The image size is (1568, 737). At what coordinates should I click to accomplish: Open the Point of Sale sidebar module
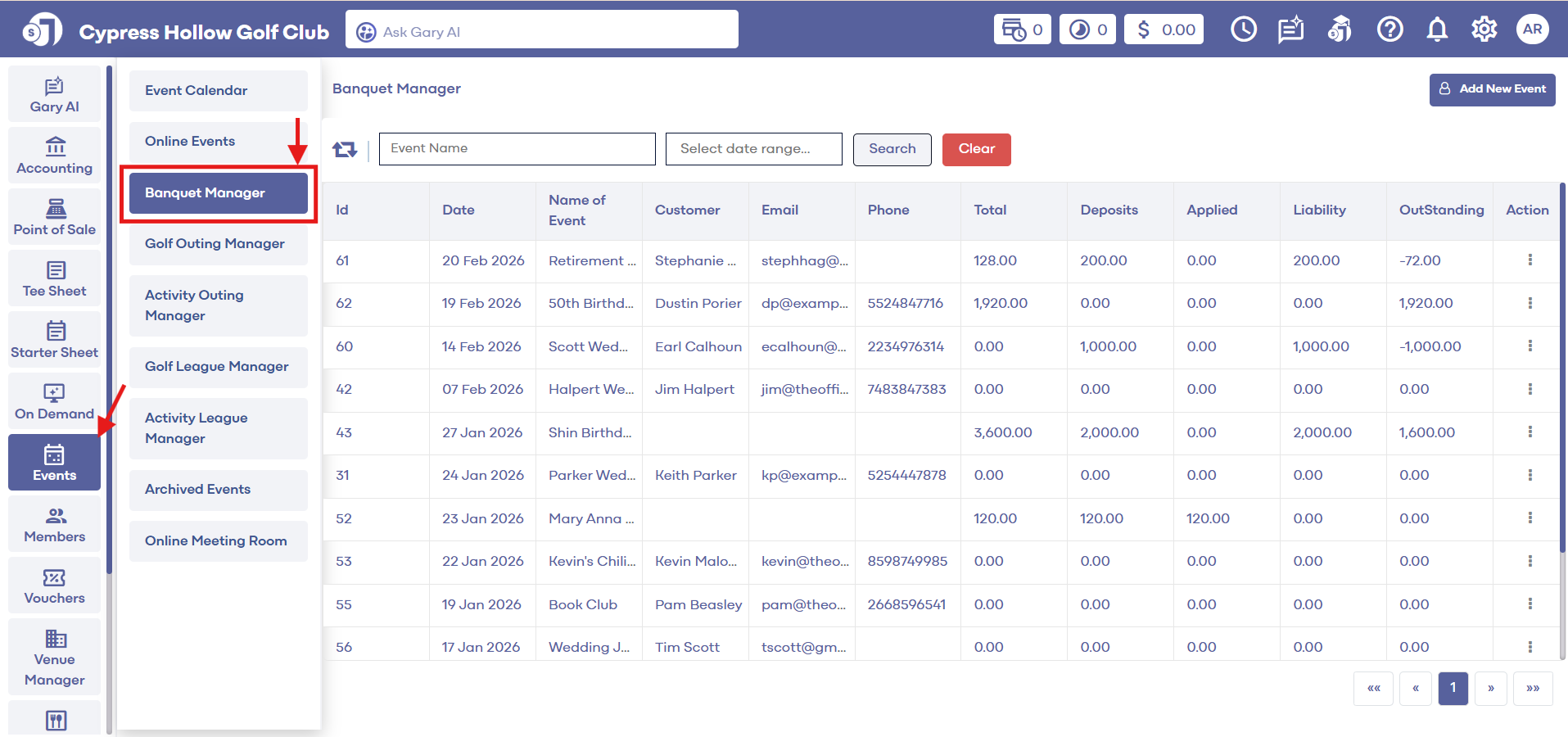[54, 218]
